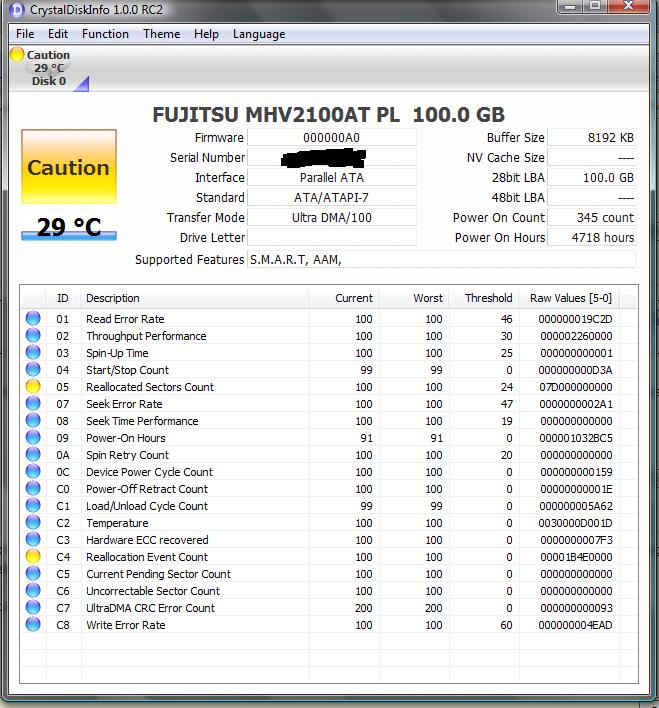Click the Supported Features field S.M.A.R.T, AAM

click(441, 260)
